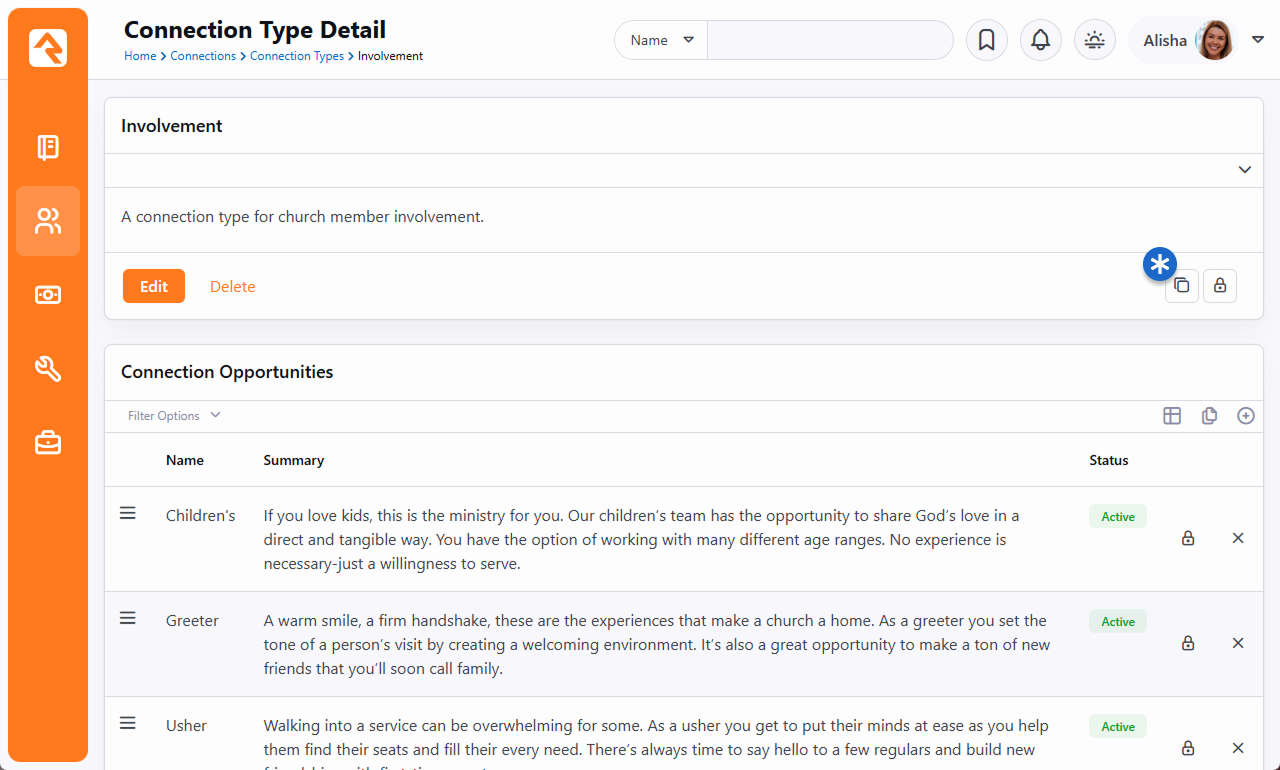The width and height of the screenshot is (1280, 770).
Task: Expand the Filter Options section
Action: coord(174,416)
